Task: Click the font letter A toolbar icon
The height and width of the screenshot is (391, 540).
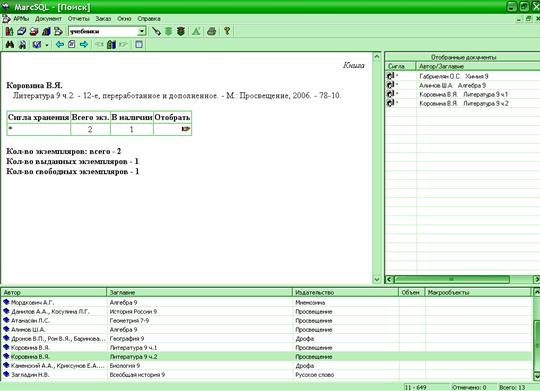Action: (x=196, y=31)
